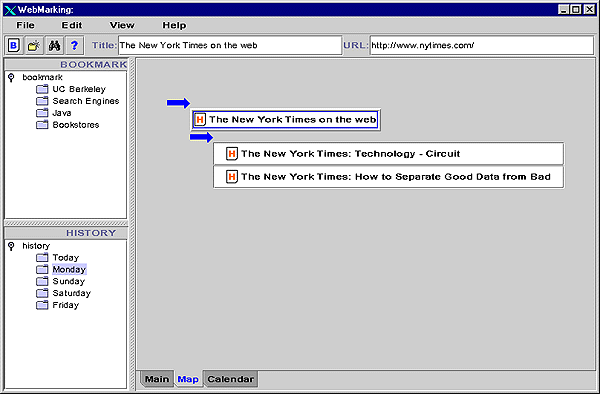Click the Saturday folder icon

pyautogui.click(x=42, y=293)
